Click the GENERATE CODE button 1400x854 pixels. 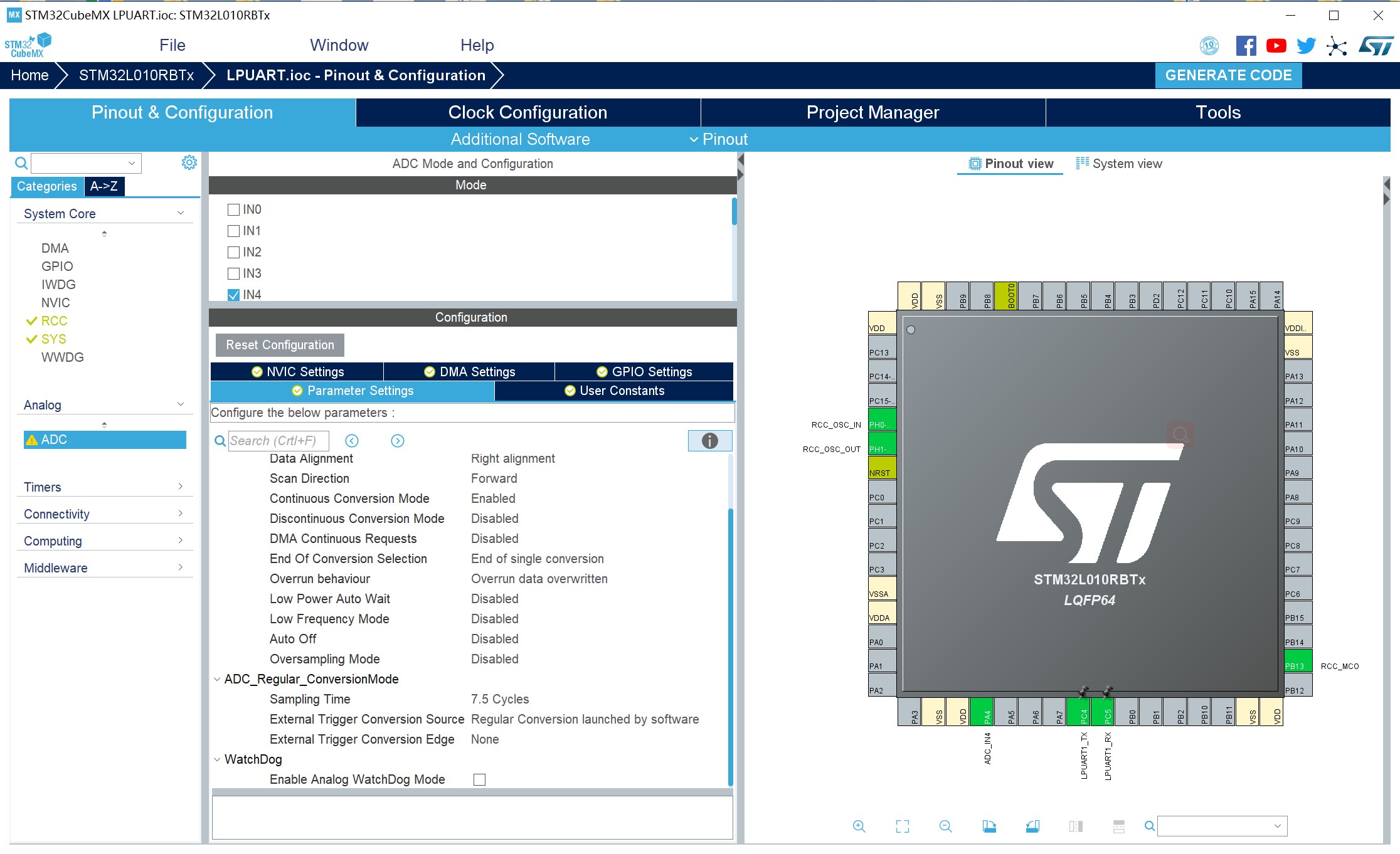(1228, 75)
